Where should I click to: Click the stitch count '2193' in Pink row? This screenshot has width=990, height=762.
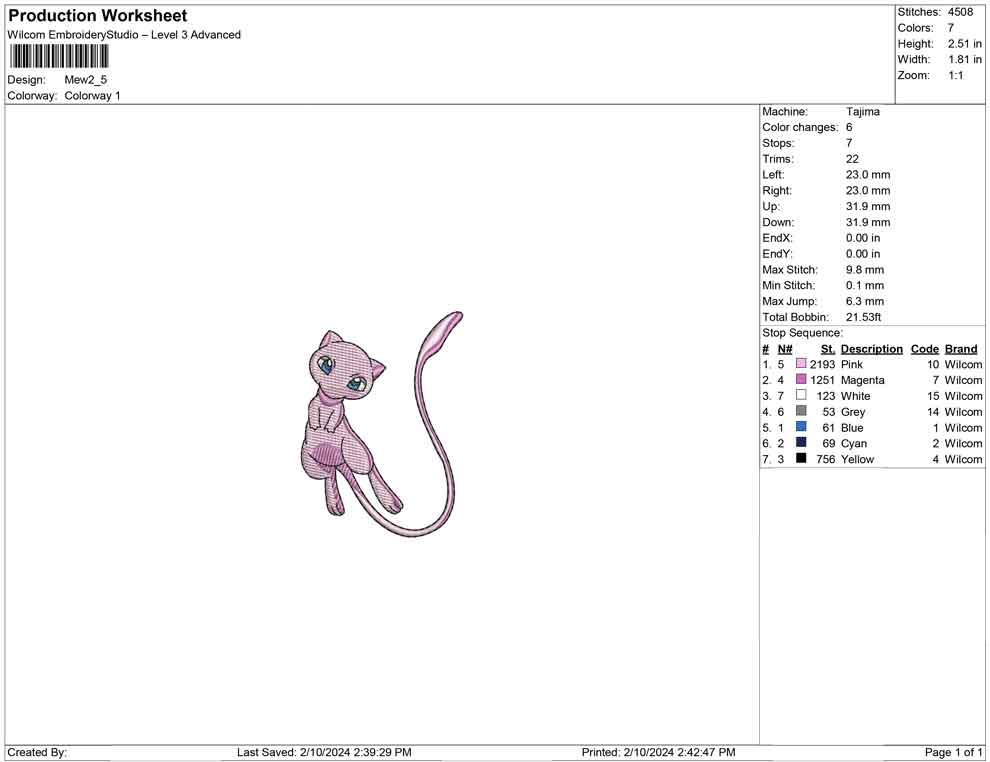(823, 364)
